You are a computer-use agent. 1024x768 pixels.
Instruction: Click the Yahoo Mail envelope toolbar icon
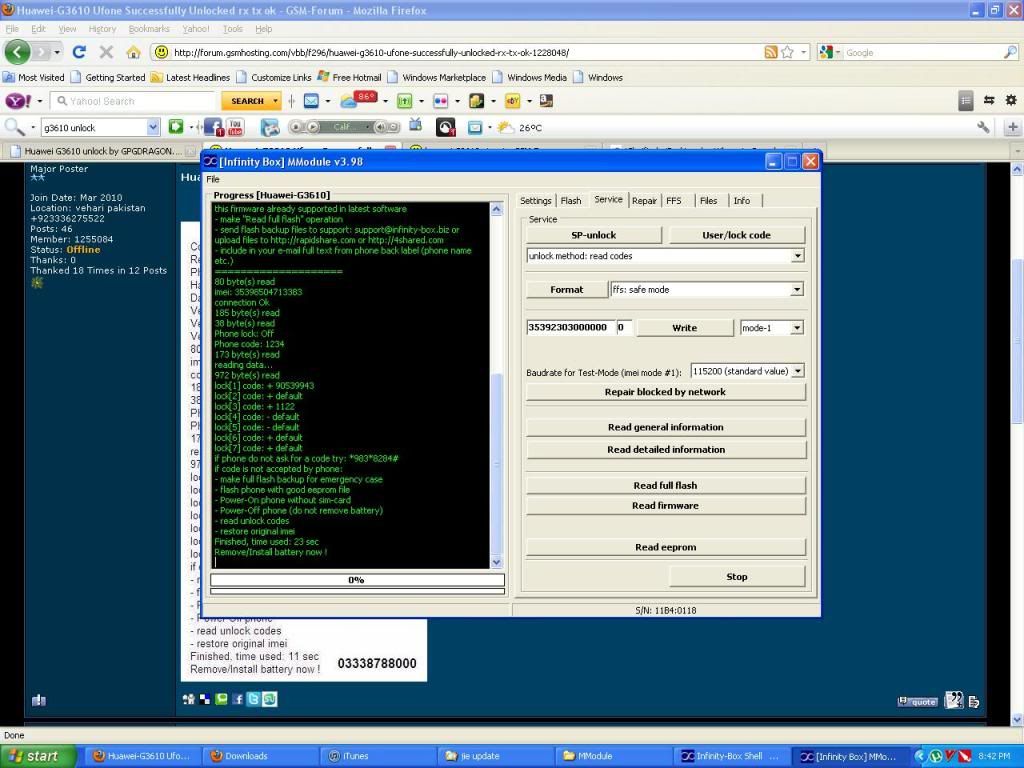(311, 101)
